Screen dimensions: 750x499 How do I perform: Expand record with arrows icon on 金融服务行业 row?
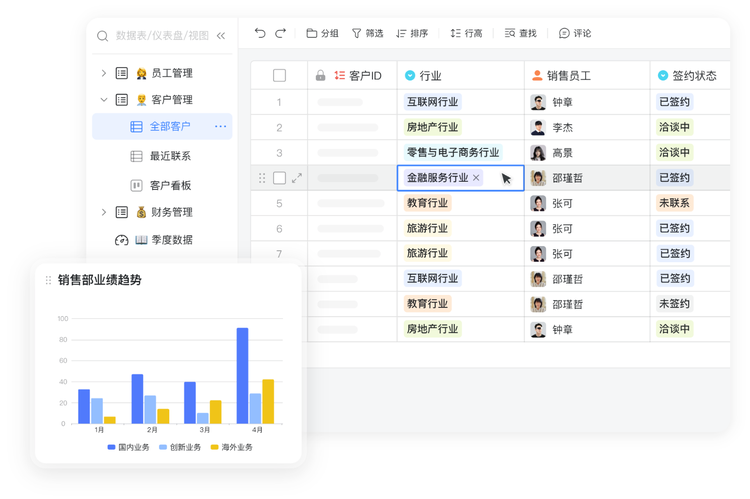click(297, 178)
